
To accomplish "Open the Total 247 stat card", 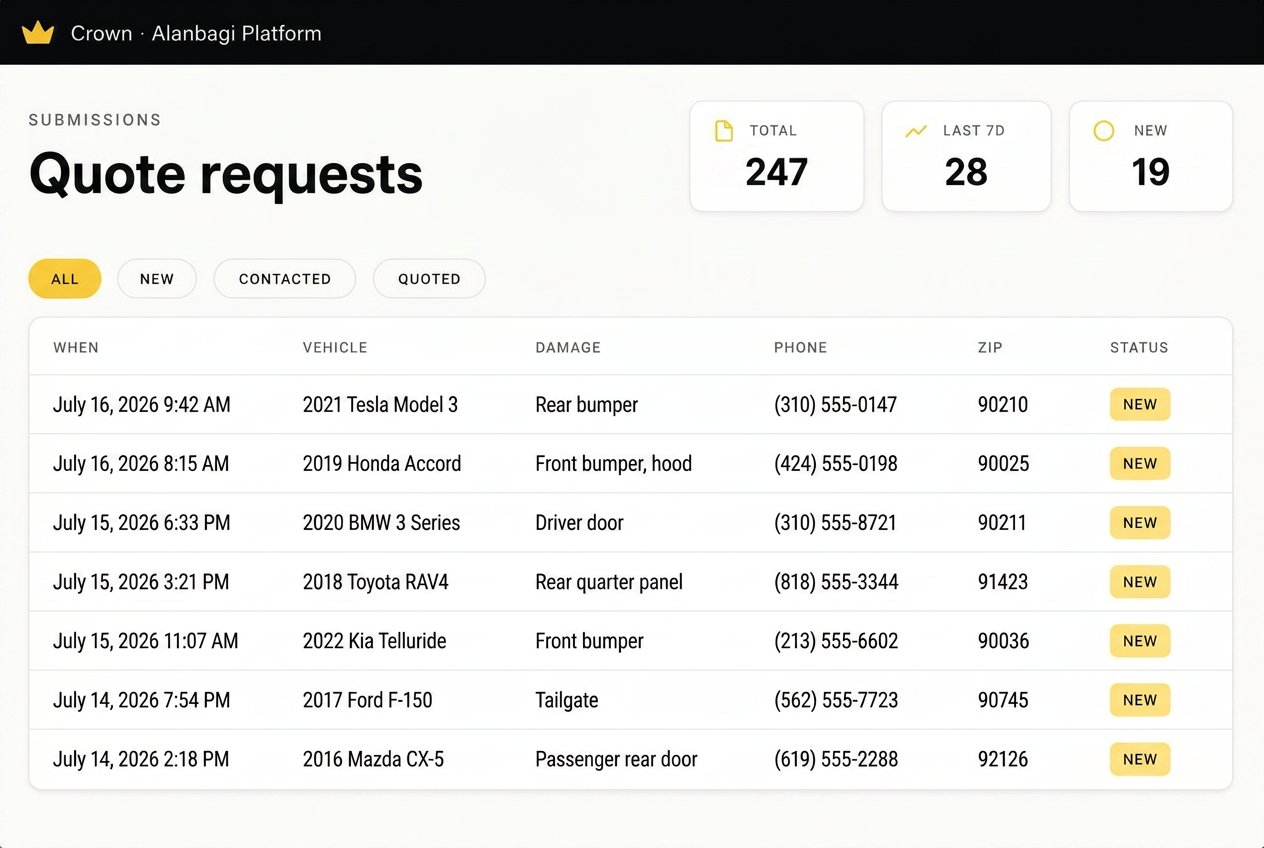I will 777,156.
